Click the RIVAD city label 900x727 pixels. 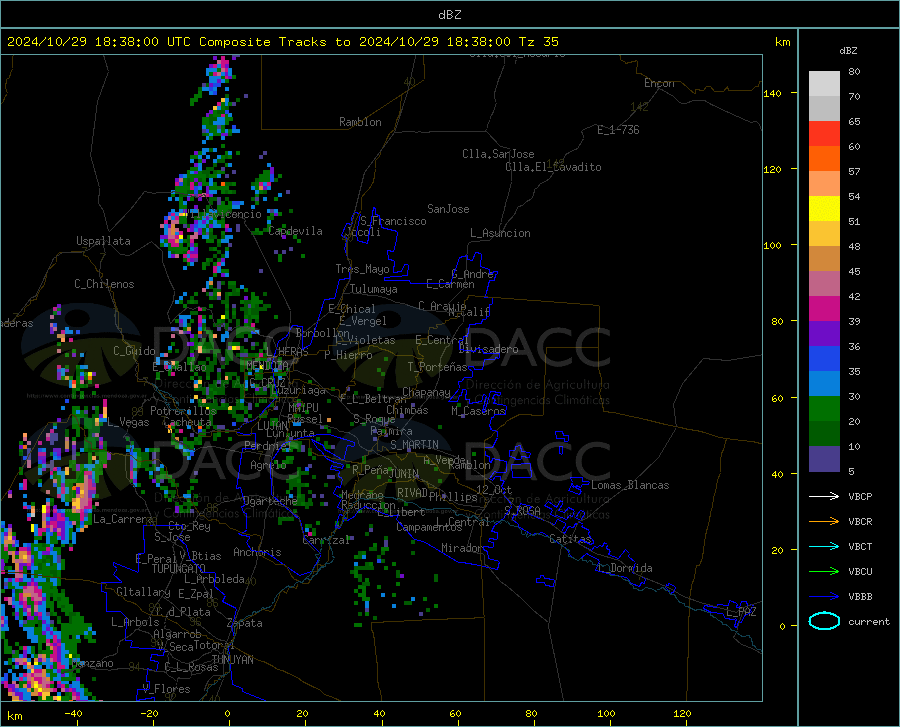(412, 493)
